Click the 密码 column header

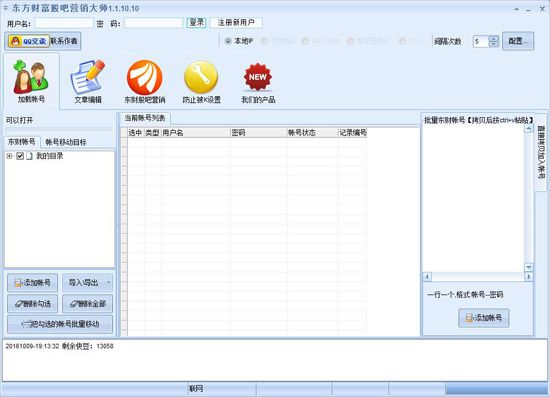pyautogui.click(x=258, y=133)
